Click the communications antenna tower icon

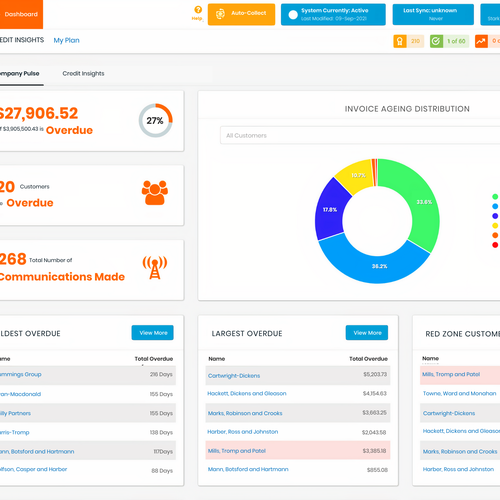click(x=155, y=267)
